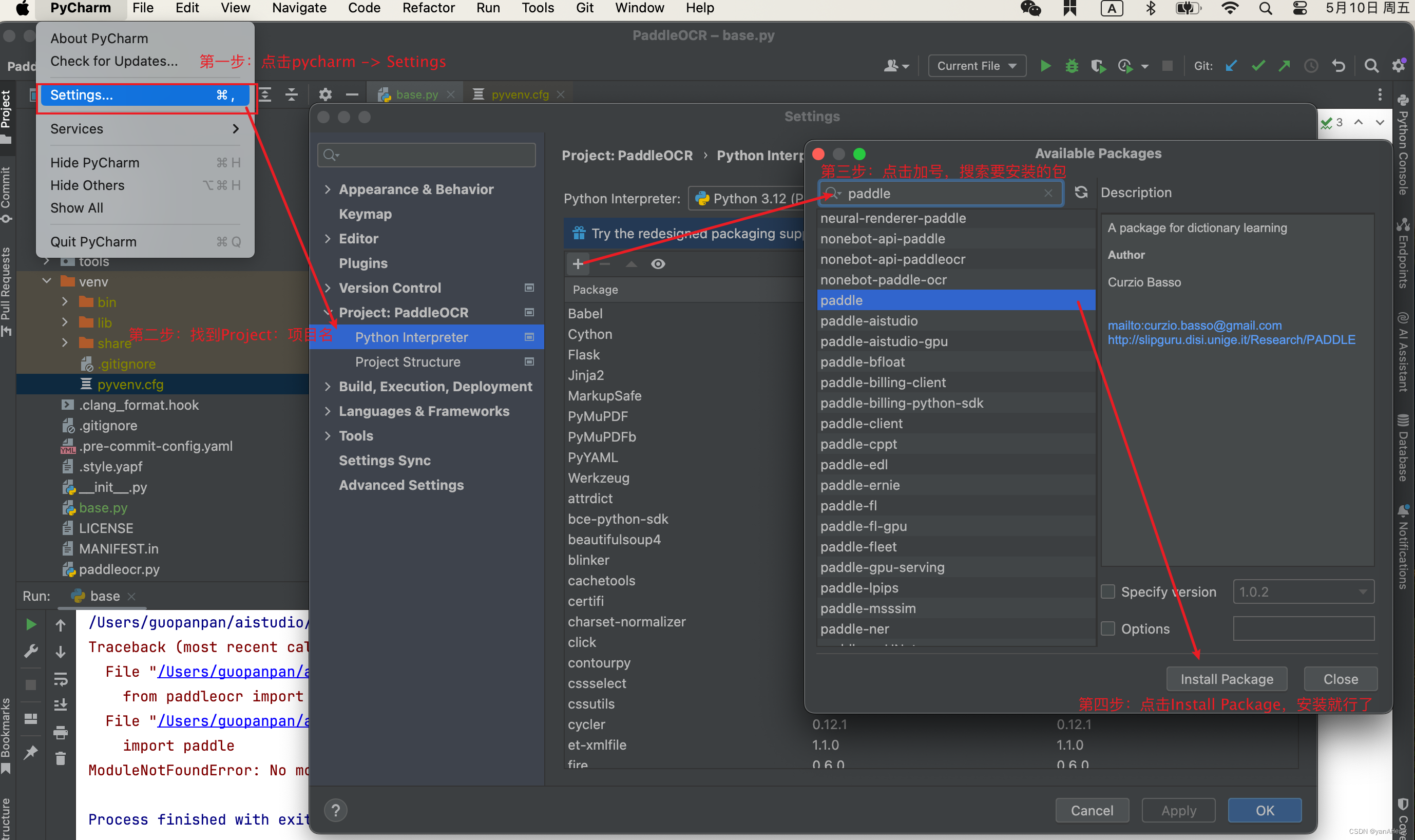Open the Navigate menu
This screenshot has width=1415, height=840.
pos(299,8)
